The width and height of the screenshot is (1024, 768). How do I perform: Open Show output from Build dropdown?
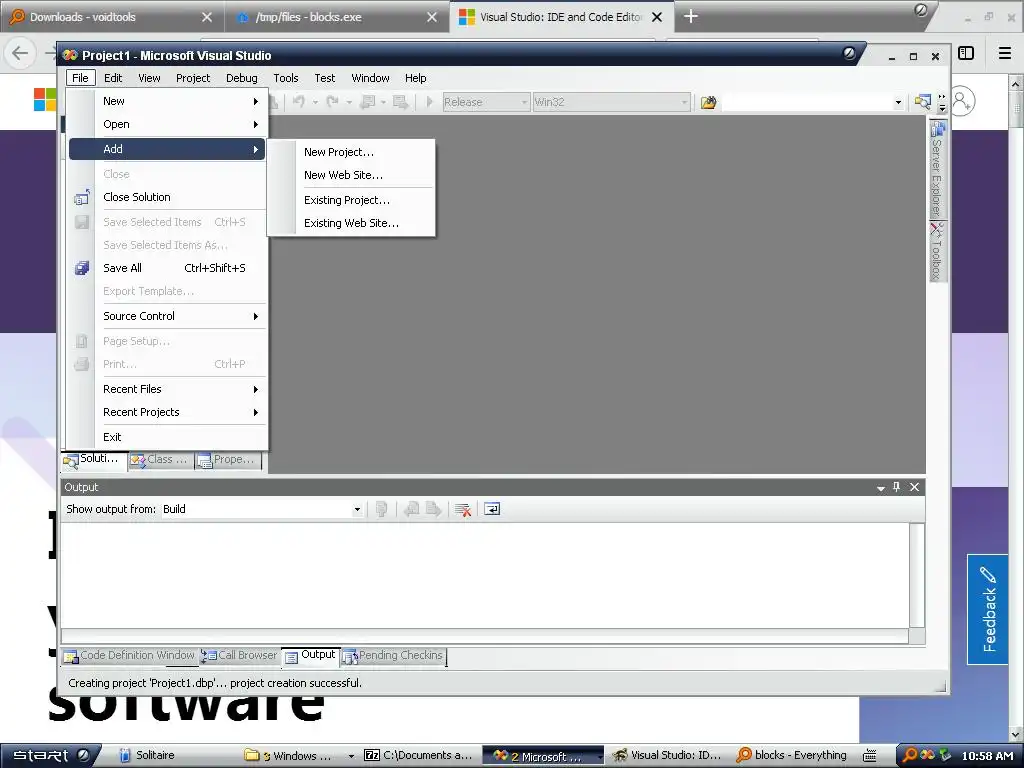pyautogui.click(x=357, y=509)
